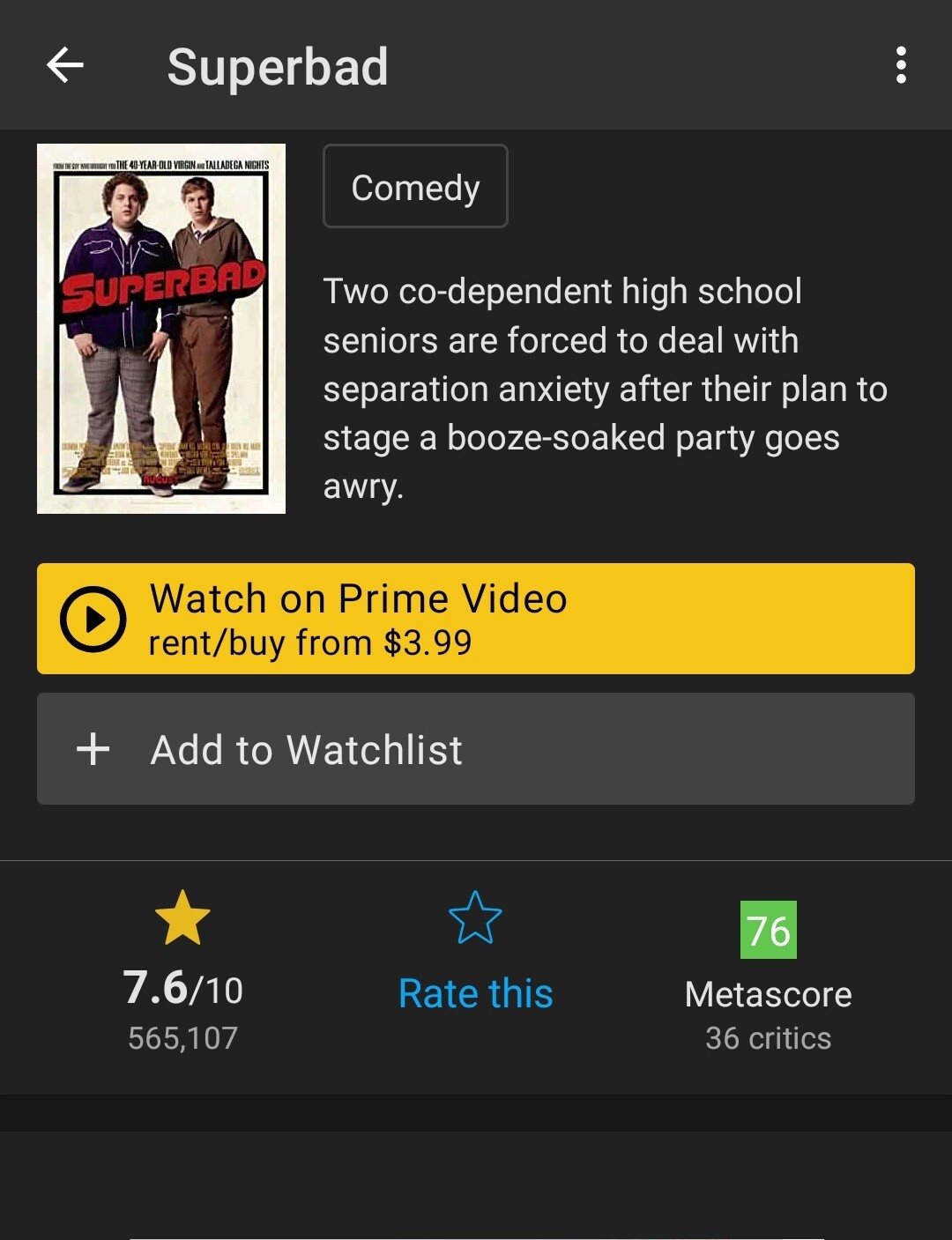This screenshot has width=952, height=1240.
Task: Tap the circular play icon
Action: 93,619
